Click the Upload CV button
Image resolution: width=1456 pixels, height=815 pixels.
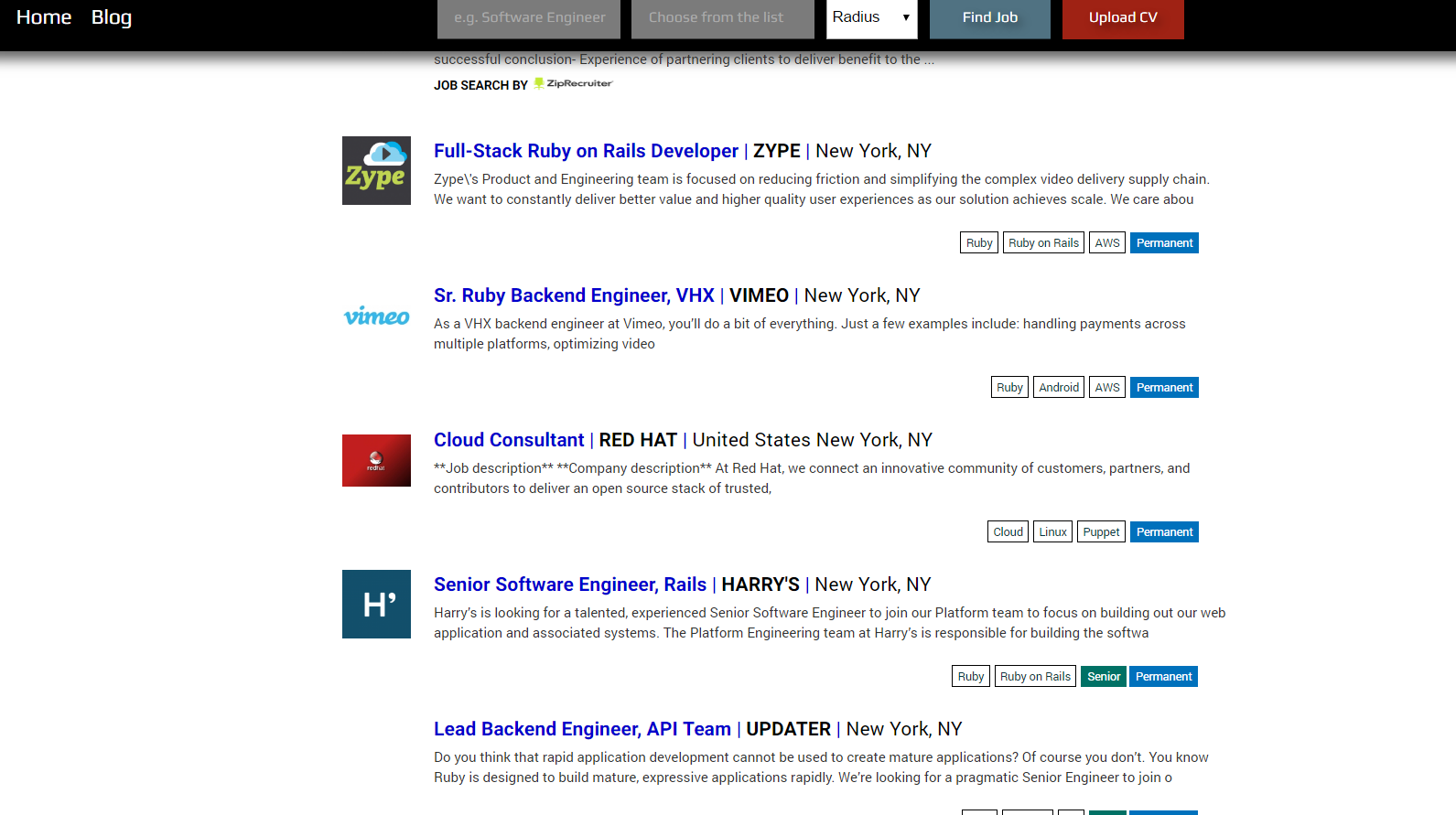(1123, 18)
